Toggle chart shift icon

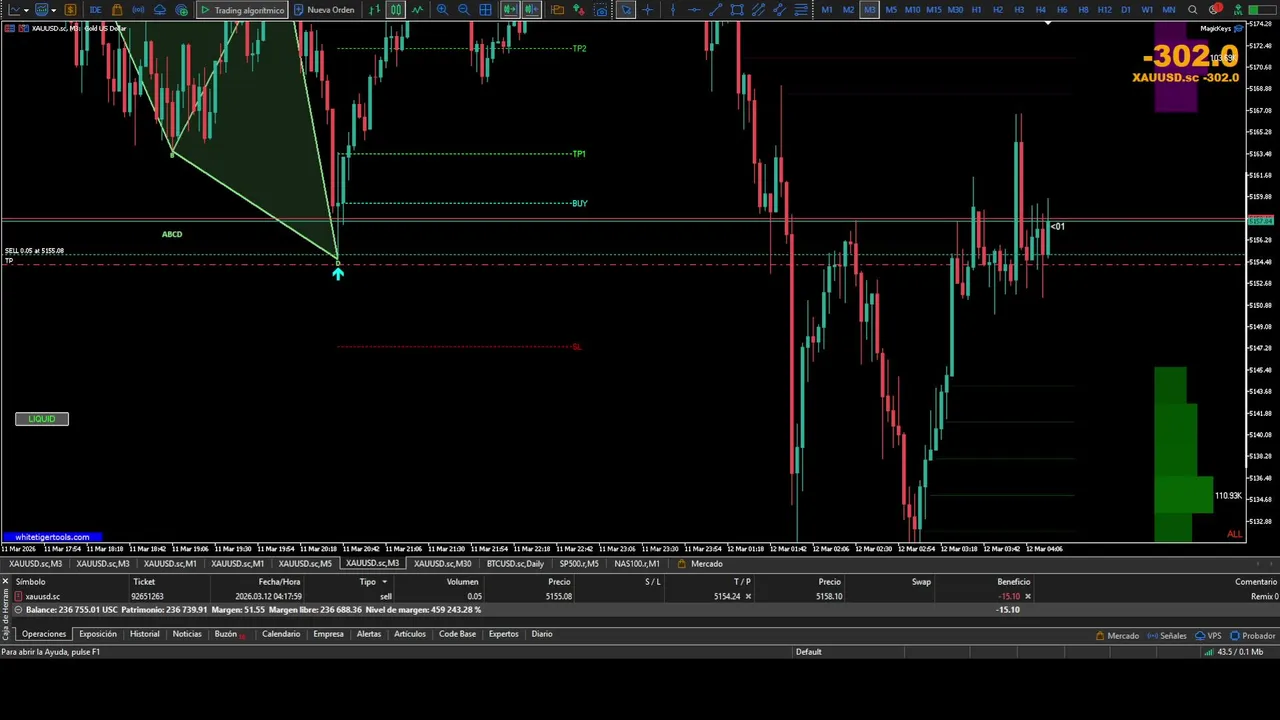tap(531, 10)
